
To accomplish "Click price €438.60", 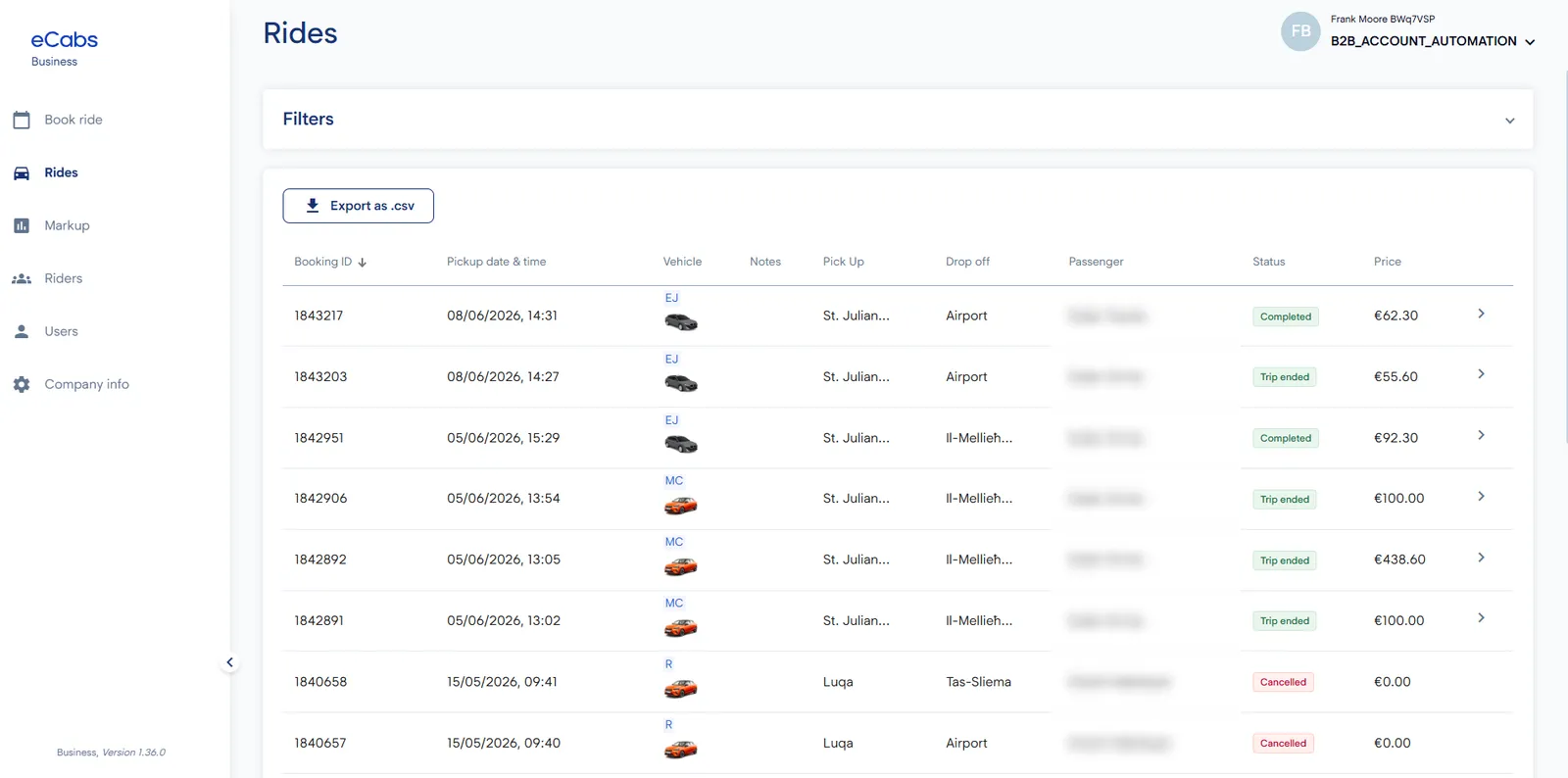I will tap(1399, 559).
